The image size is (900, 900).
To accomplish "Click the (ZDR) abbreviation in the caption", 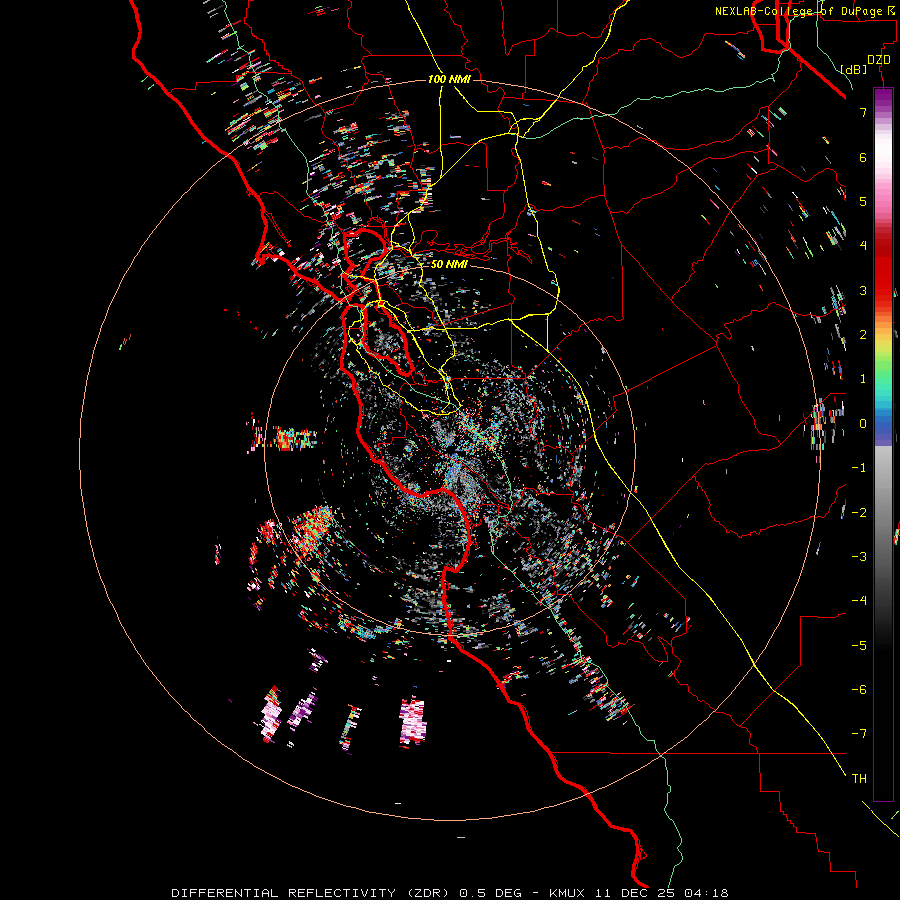I will click(x=429, y=893).
